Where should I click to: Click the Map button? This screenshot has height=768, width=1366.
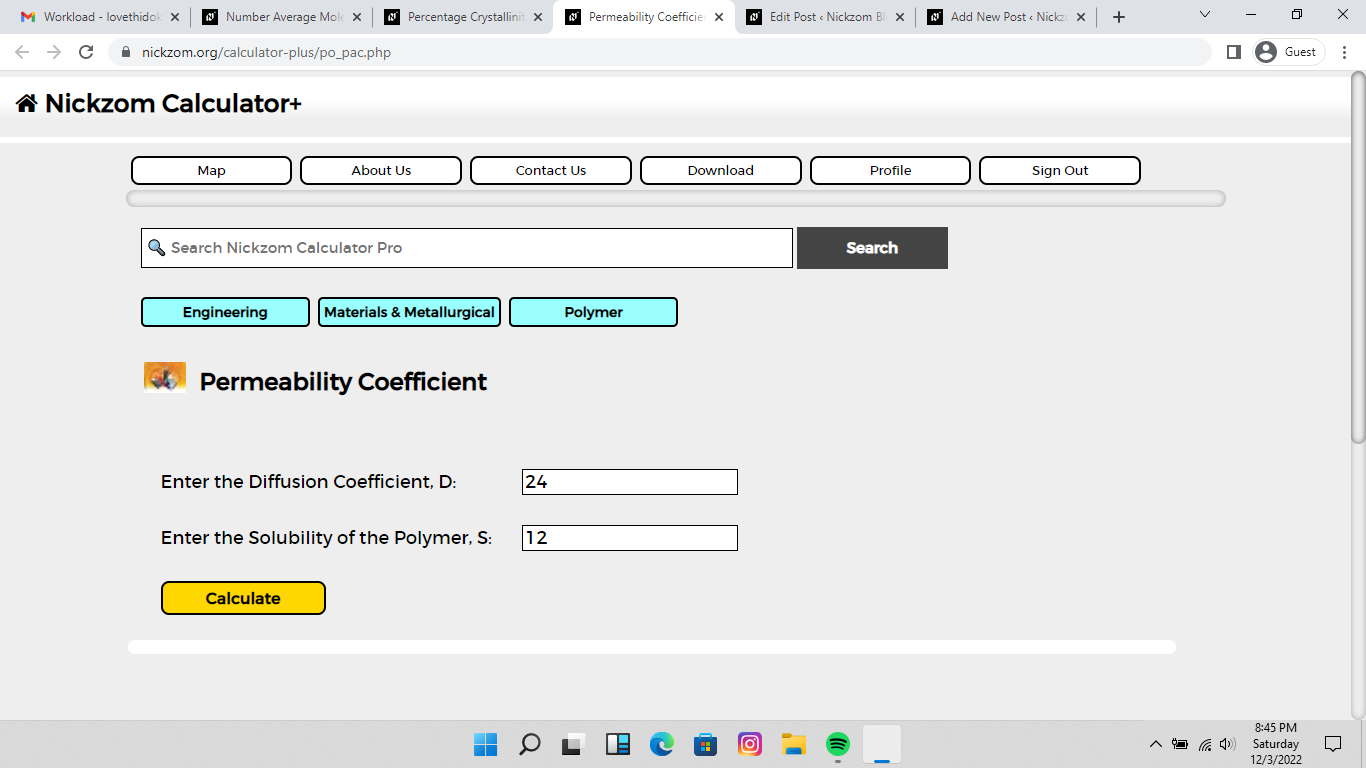point(211,170)
